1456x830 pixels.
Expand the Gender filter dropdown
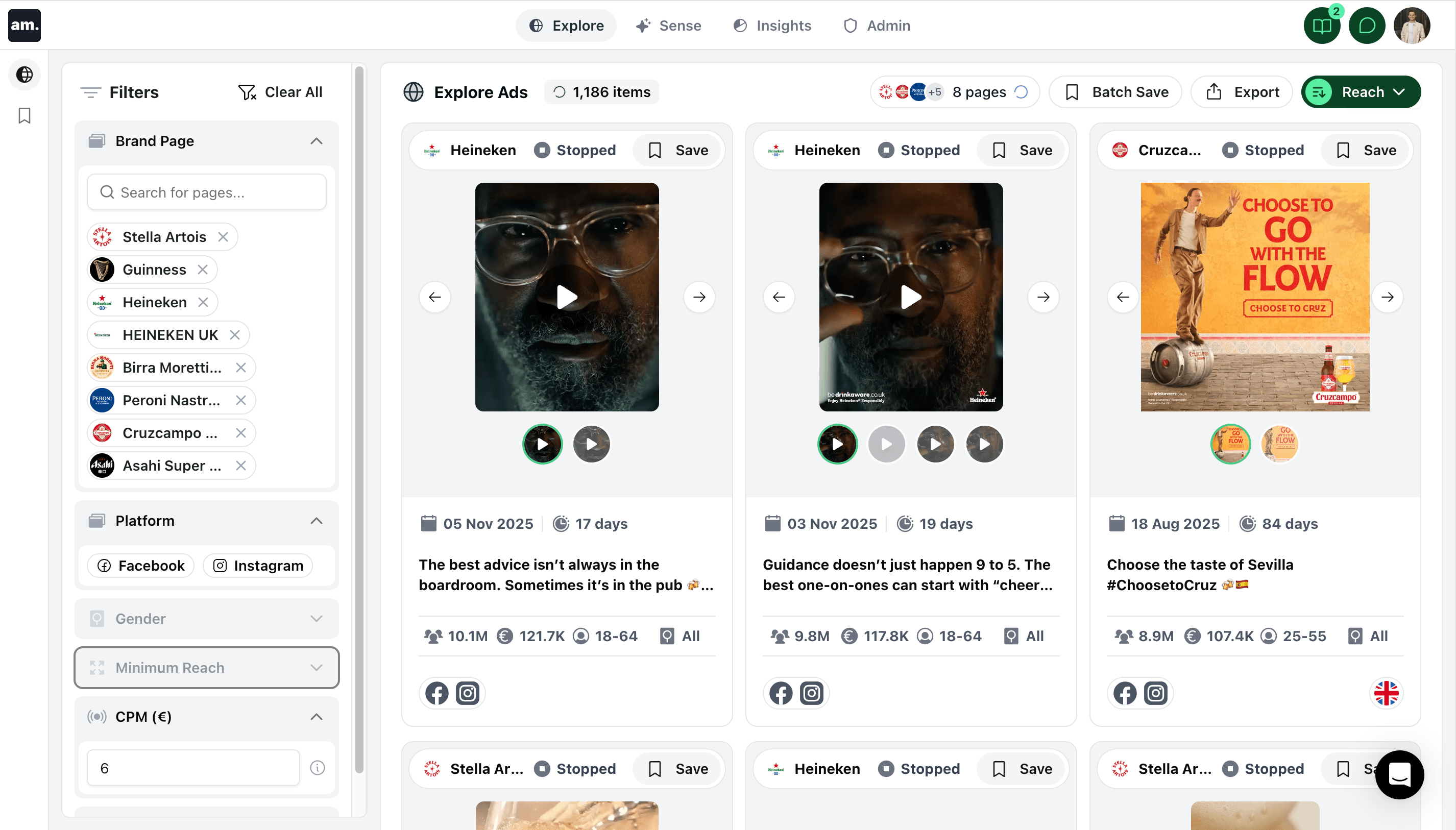coord(318,619)
